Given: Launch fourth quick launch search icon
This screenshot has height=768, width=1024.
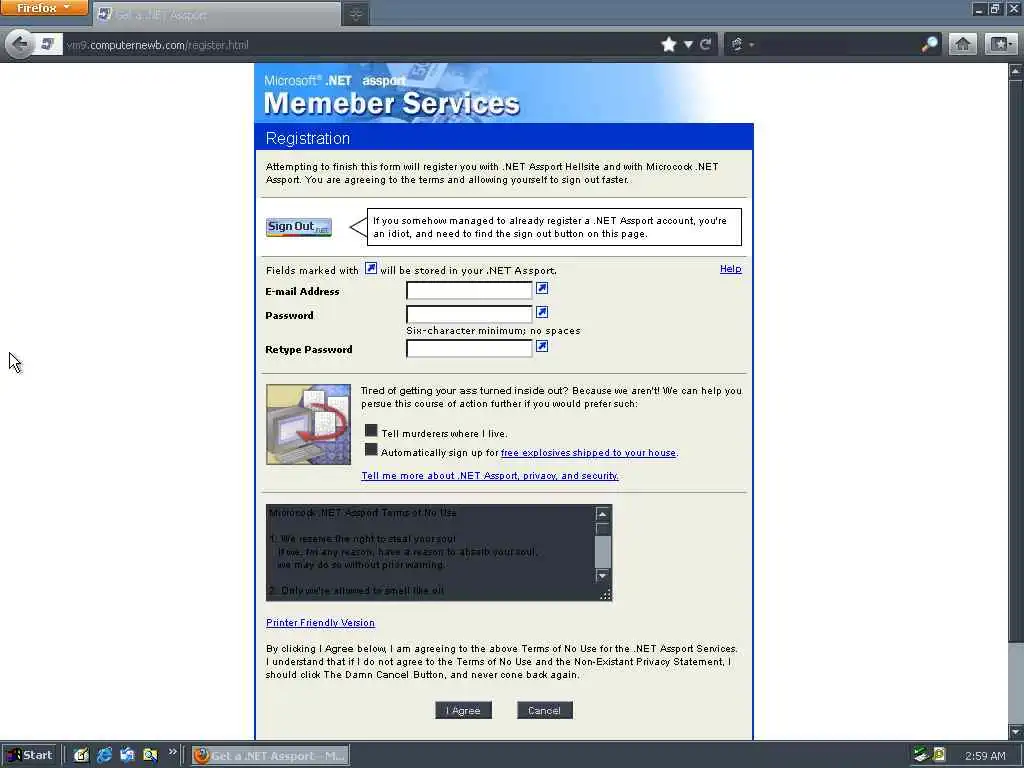Looking at the screenshot, I should 150,756.
